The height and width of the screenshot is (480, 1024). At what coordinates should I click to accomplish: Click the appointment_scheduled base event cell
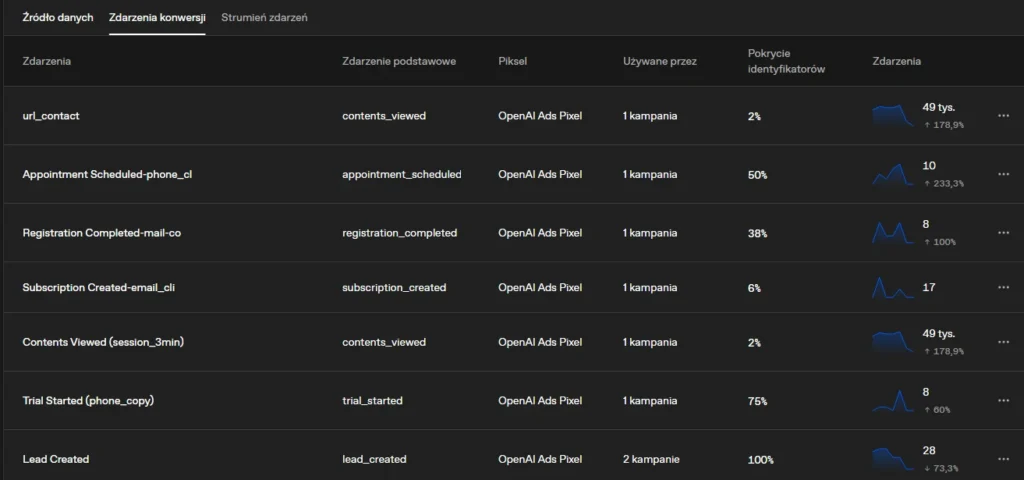click(402, 174)
